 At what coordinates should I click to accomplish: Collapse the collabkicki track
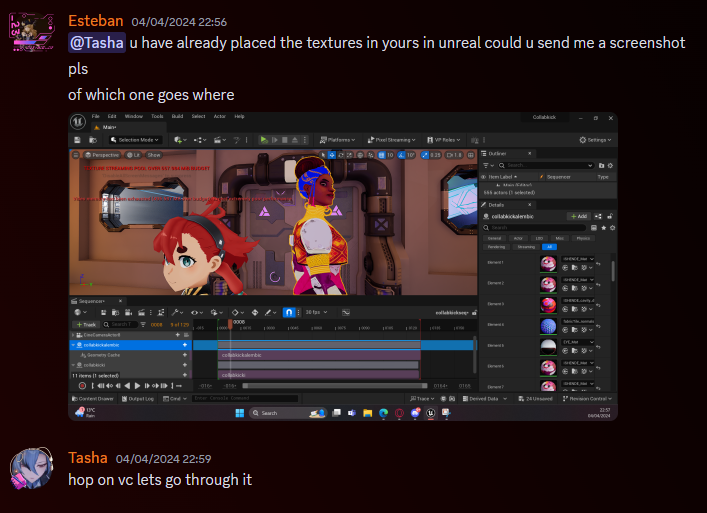pos(73,365)
